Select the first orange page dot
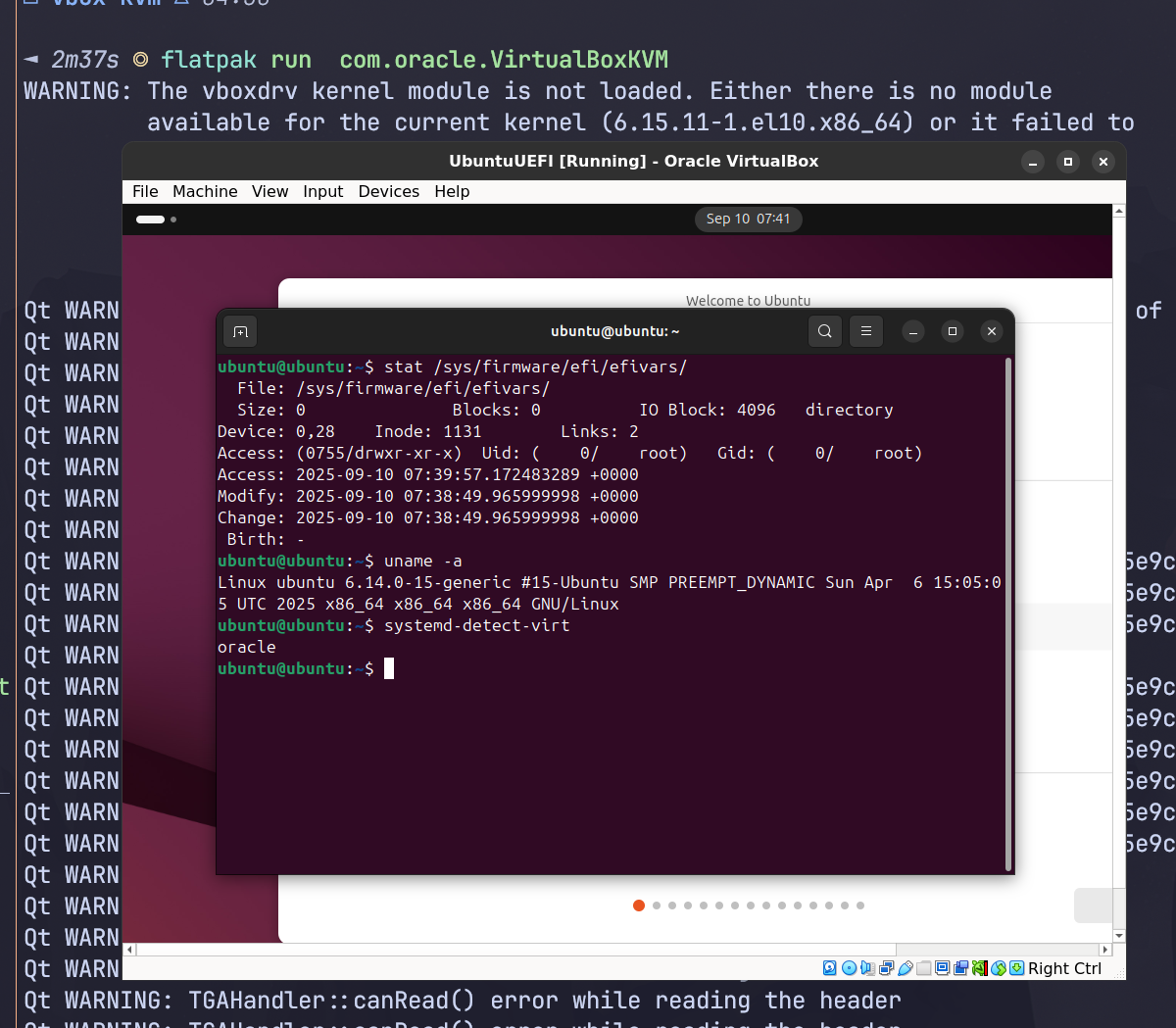 coord(639,906)
